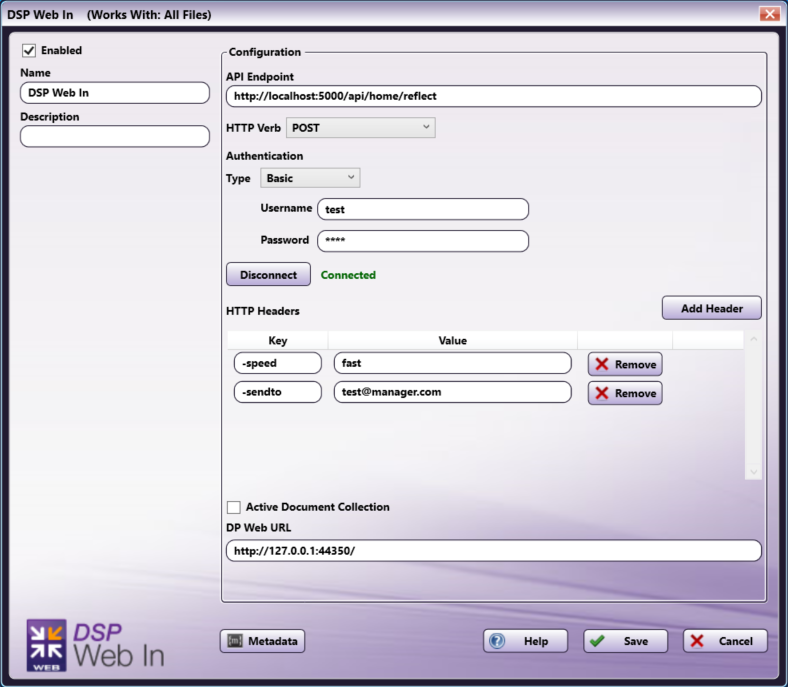Click the red X icon in -speed row
Viewport: 788px width, 687px height.
point(602,364)
